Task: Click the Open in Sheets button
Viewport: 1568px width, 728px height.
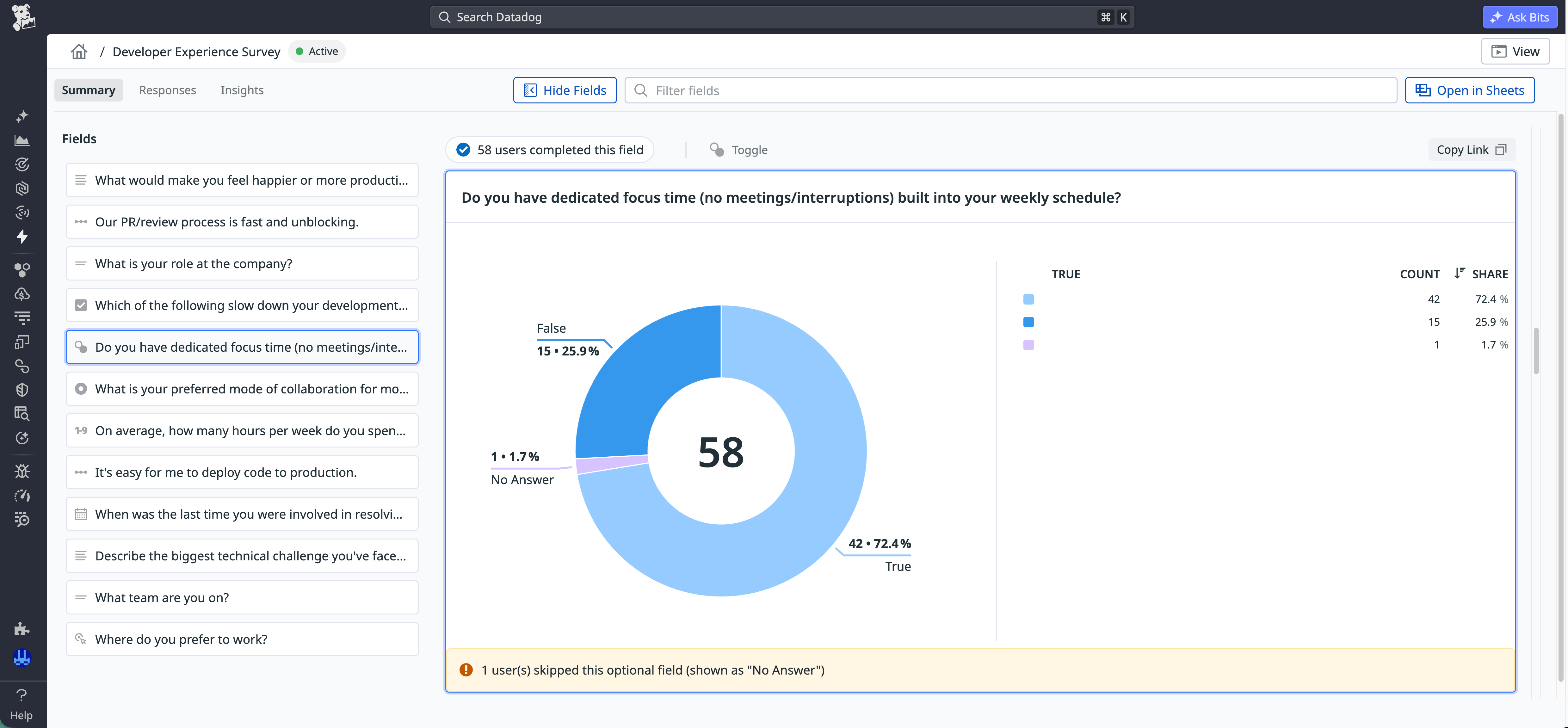Action: tap(1469, 89)
